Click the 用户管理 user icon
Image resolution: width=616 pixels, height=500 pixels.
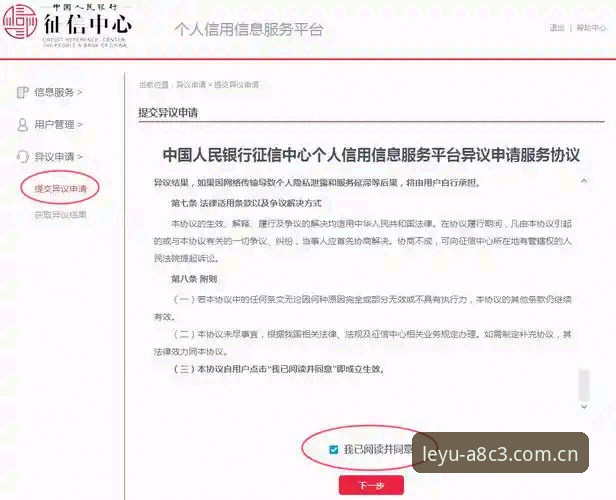click(x=23, y=125)
